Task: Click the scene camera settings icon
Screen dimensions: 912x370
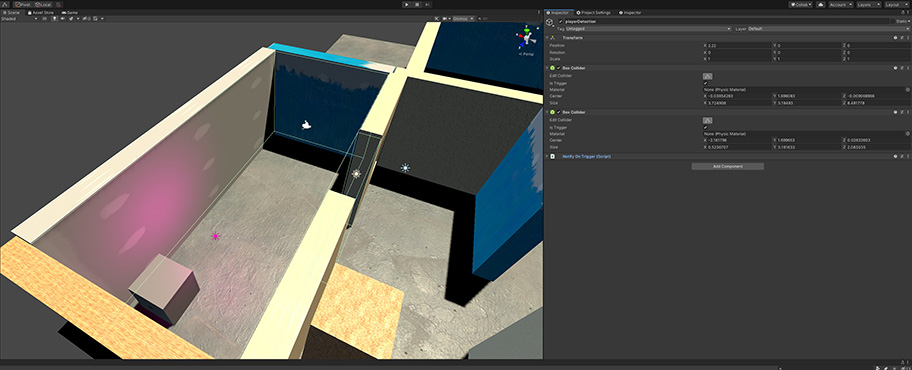Action: [446, 19]
